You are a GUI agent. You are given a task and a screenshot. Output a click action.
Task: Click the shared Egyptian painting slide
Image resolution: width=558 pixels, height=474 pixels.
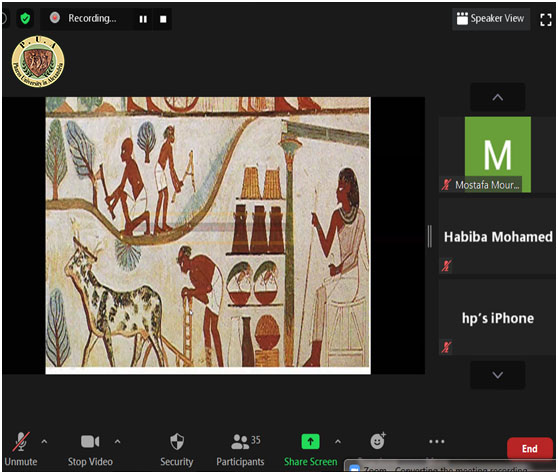click(x=208, y=235)
